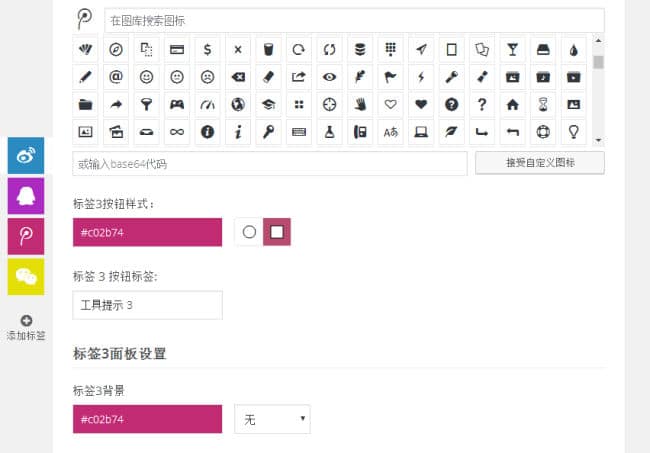This screenshot has height=453, width=650.
Task: Select the circled question mark icon
Action: pyautogui.click(x=451, y=104)
